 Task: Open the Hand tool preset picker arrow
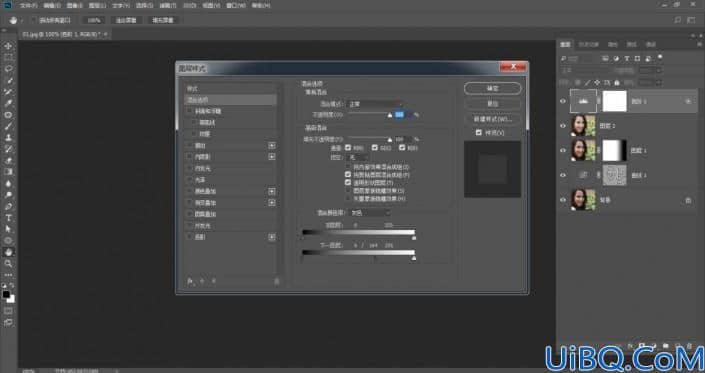pos(21,21)
